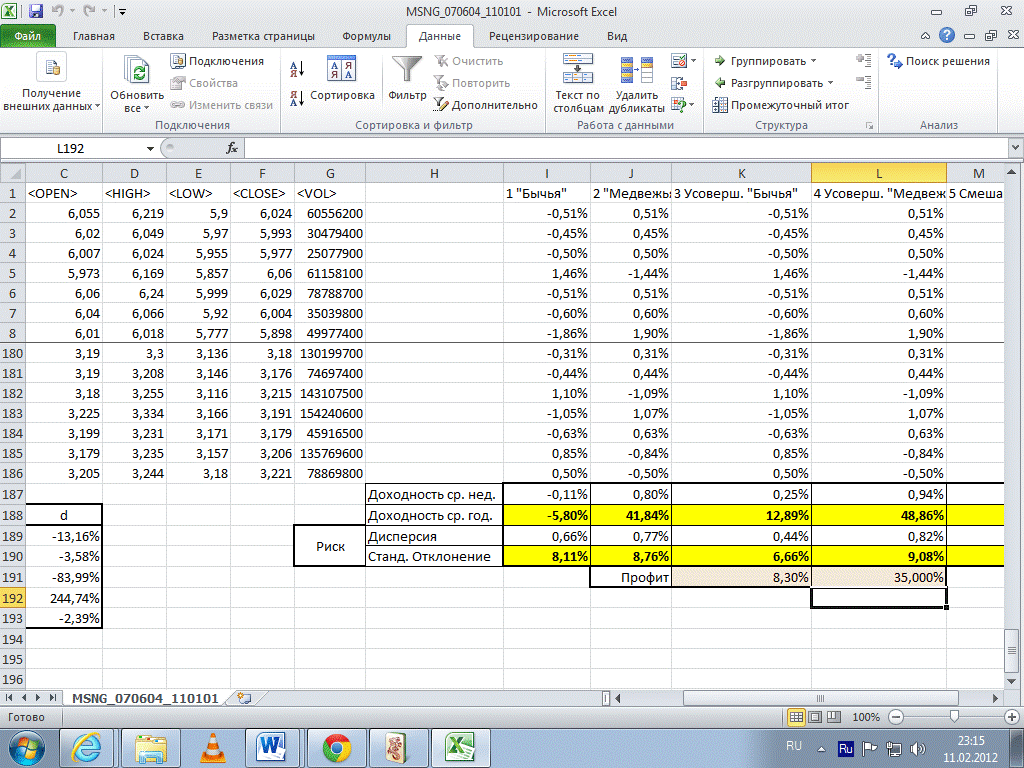The height and width of the screenshot is (768, 1024).
Task: Open the Формулы ribbon tab
Action: (366, 36)
